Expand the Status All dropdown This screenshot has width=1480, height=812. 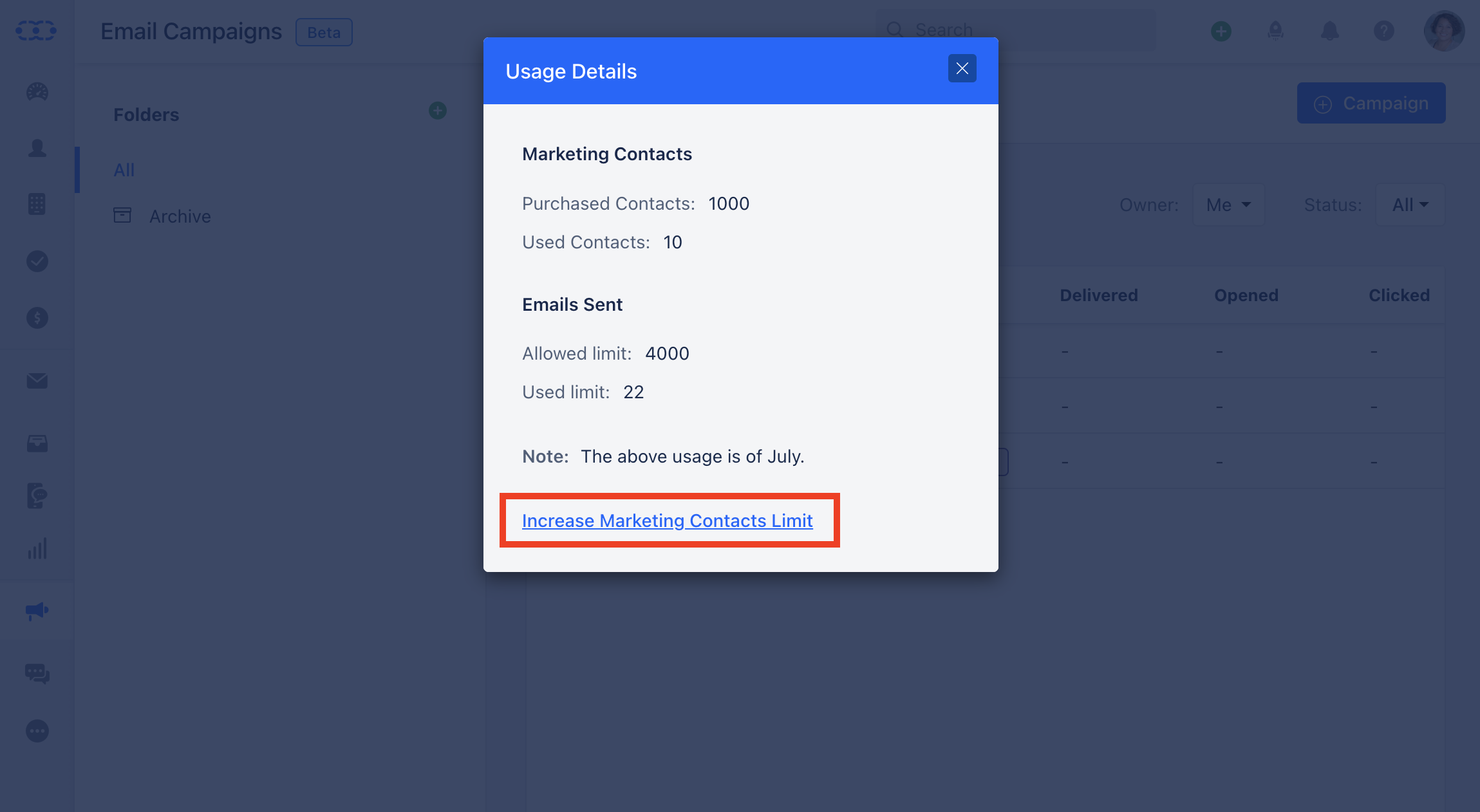tap(1410, 205)
